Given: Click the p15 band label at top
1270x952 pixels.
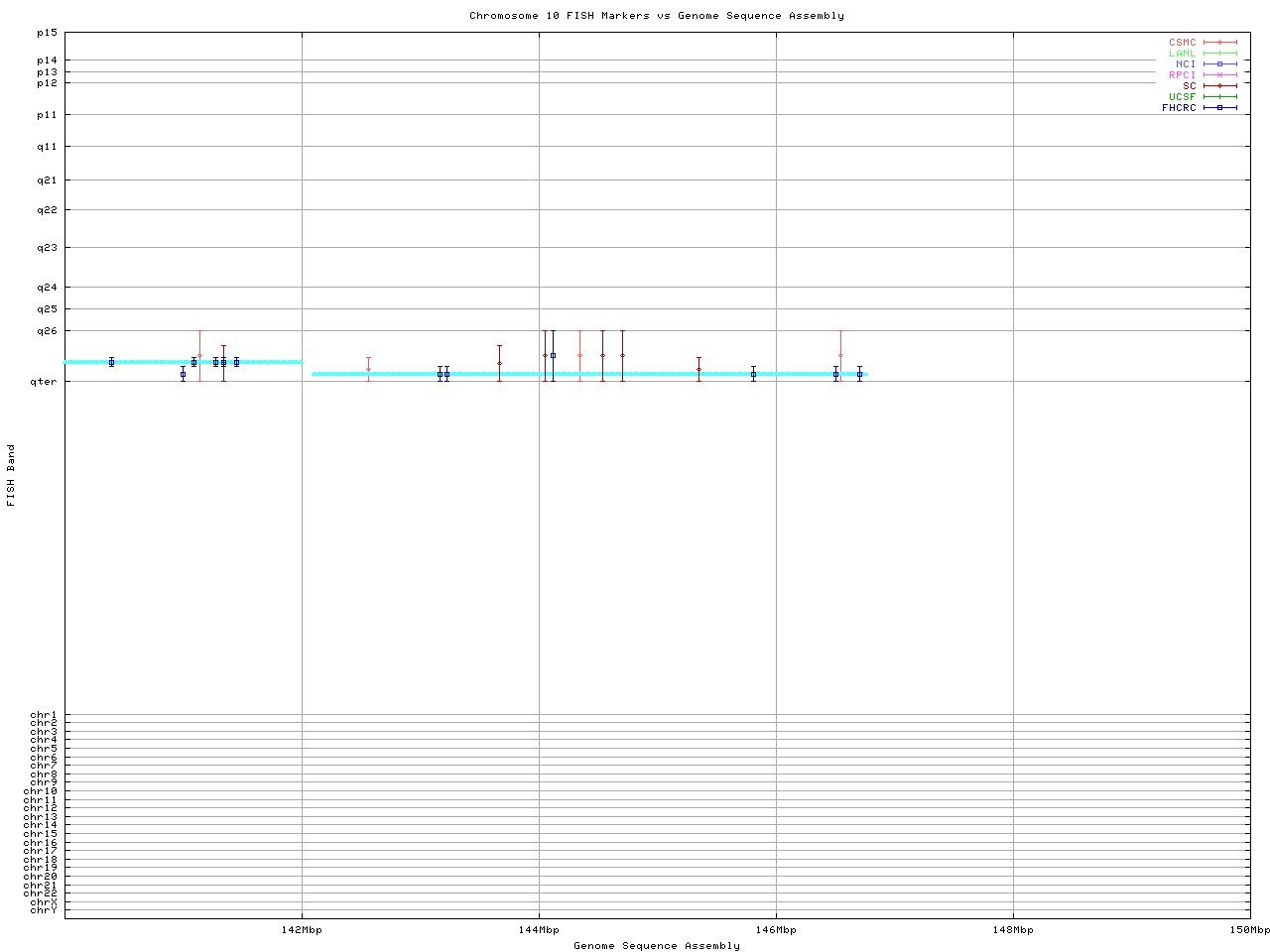Looking at the screenshot, I should [x=47, y=33].
